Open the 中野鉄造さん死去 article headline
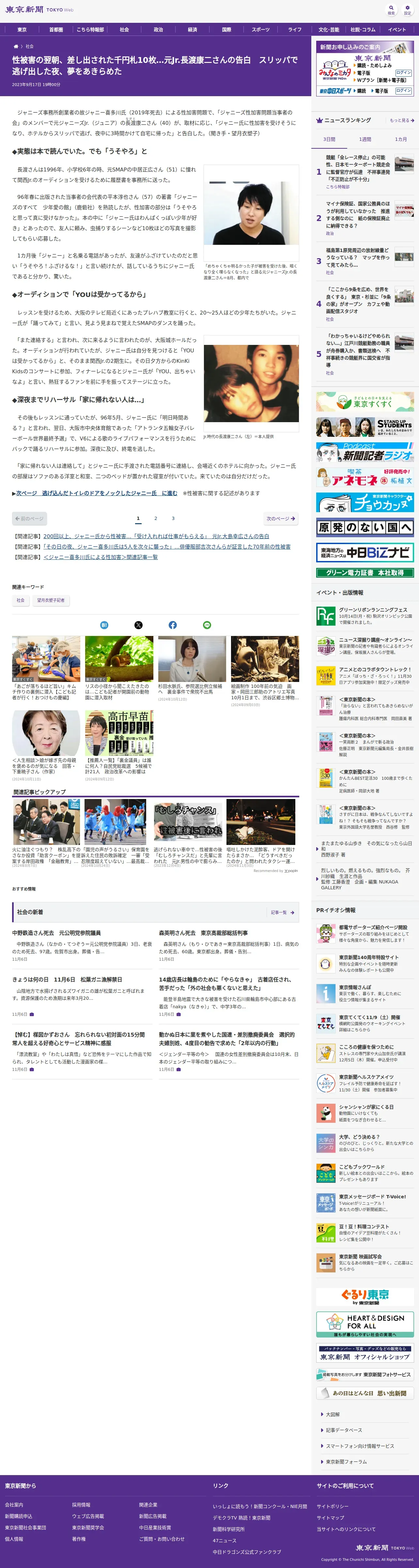The height and width of the screenshot is (1568, 419). [57, 933]
